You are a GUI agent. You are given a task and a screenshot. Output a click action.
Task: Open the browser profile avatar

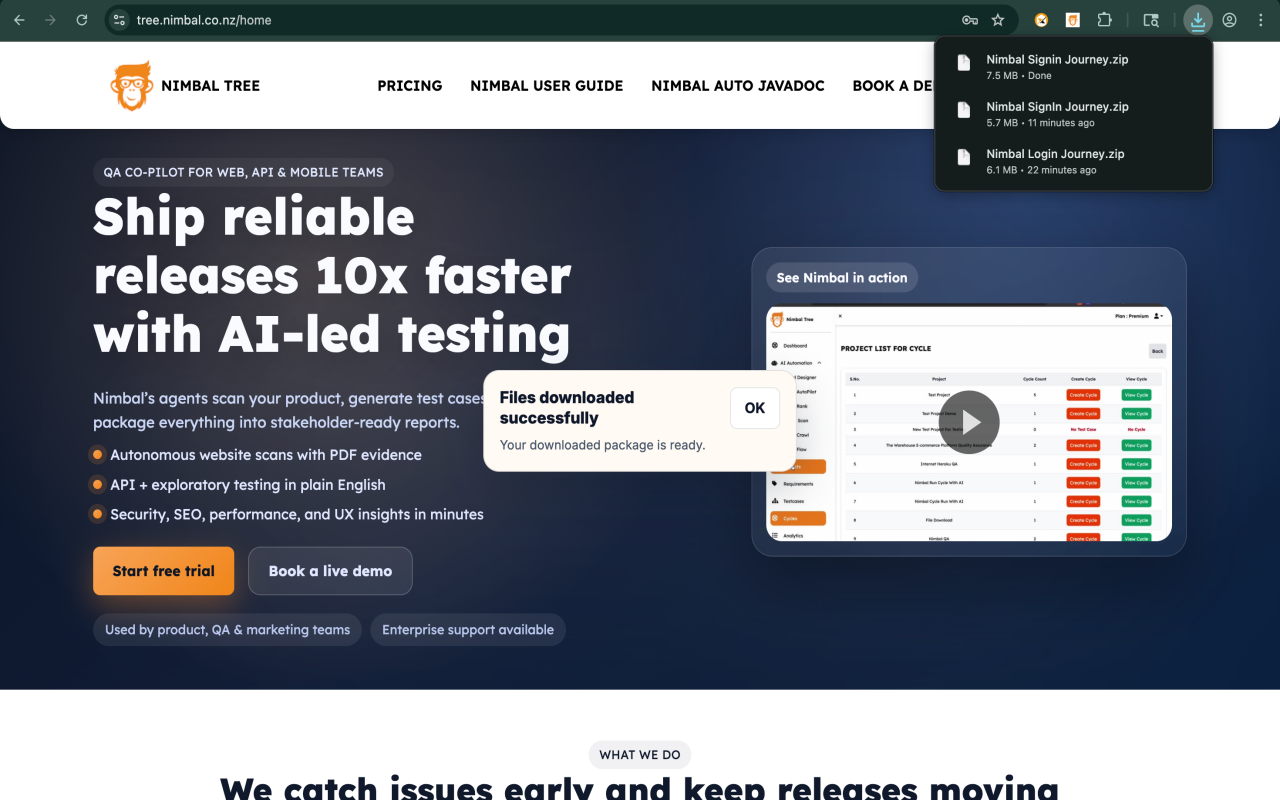click(1229, 20)
